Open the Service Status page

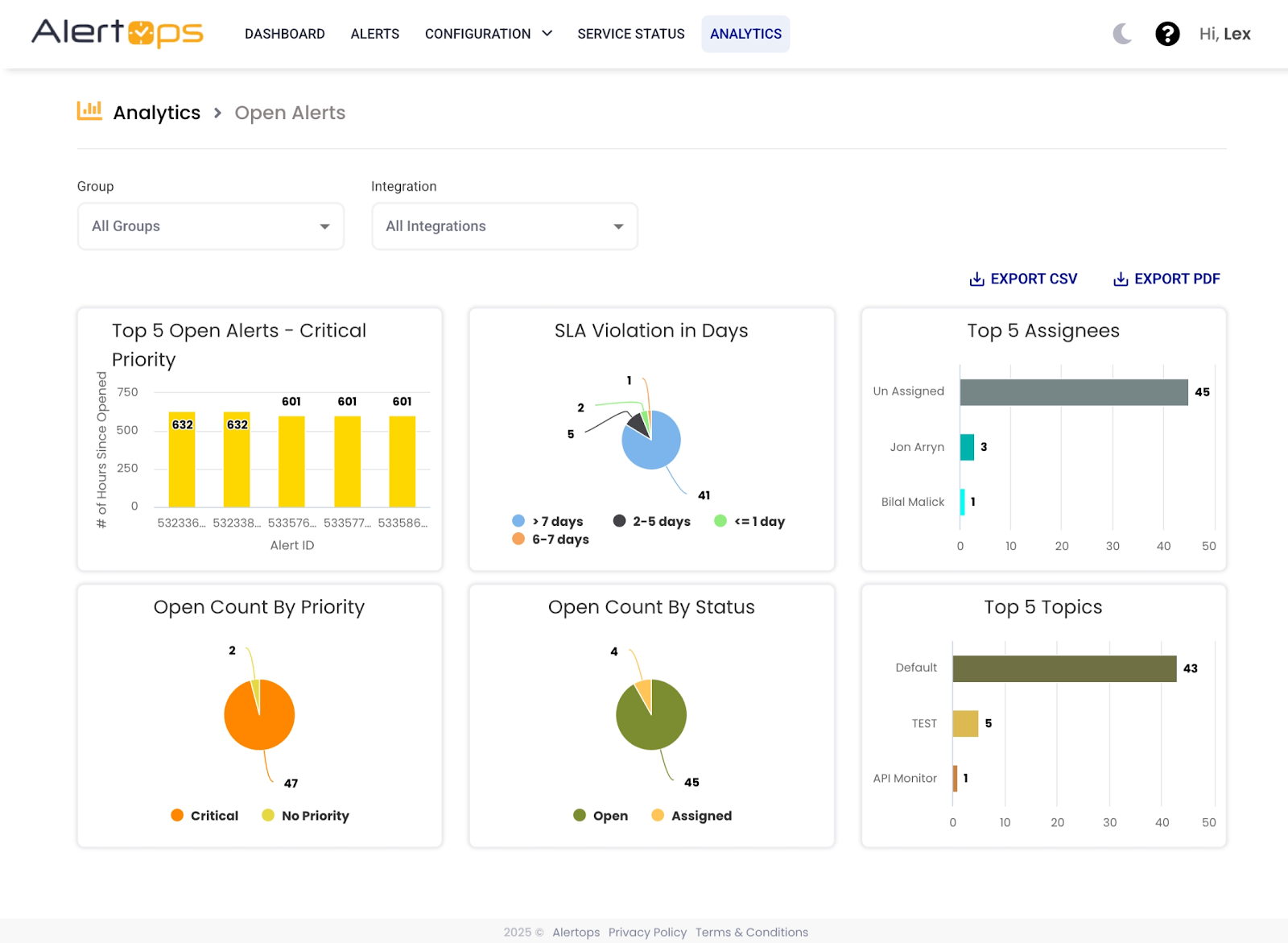pyautogui.click(x=631, y=34)
